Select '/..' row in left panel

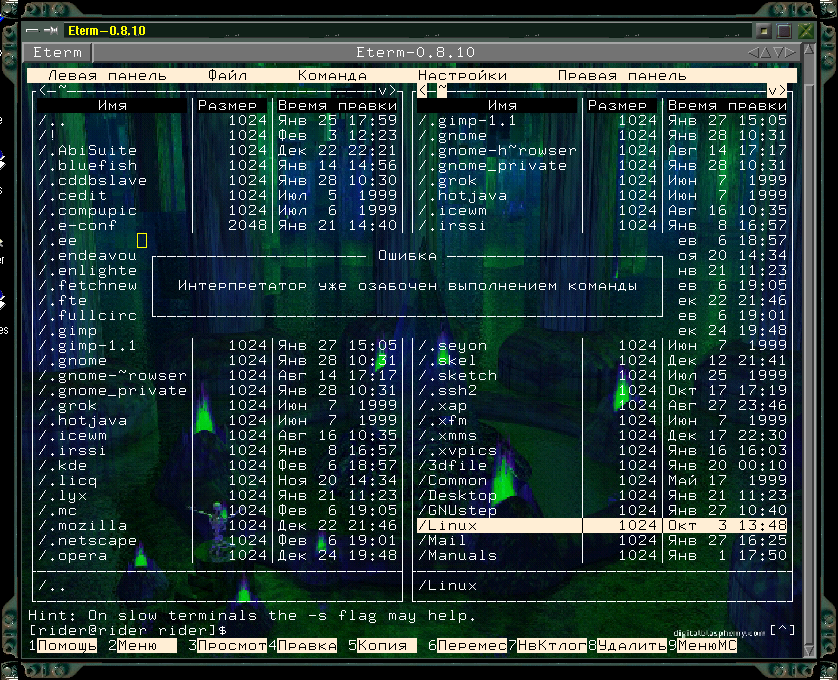pos(218,121)
